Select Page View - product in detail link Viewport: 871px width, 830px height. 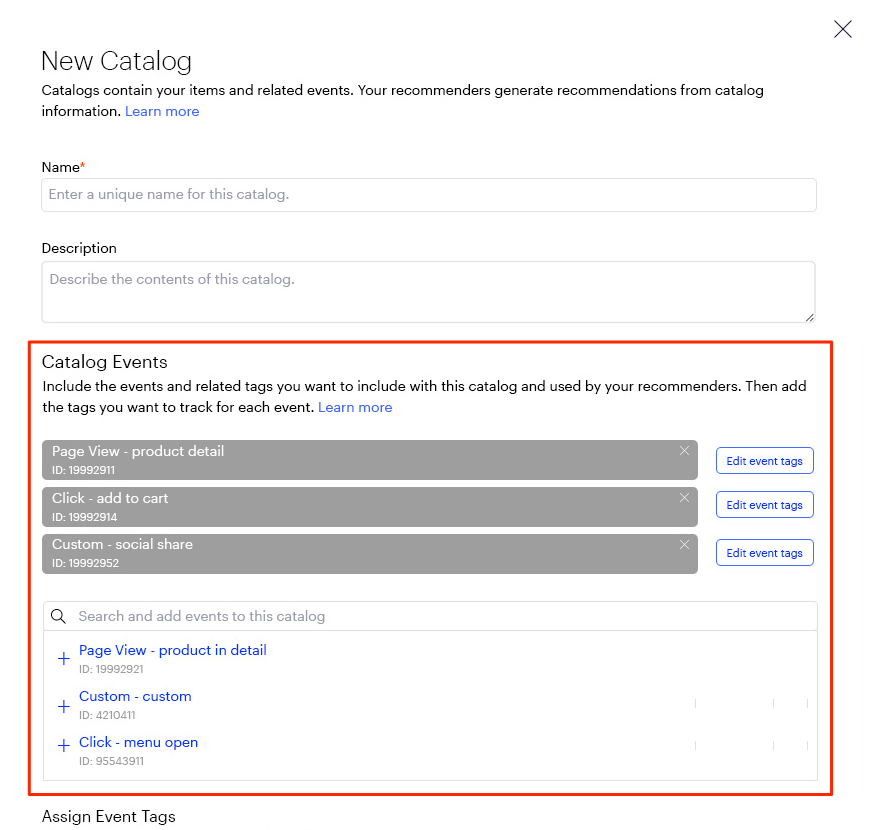[172, 650]
